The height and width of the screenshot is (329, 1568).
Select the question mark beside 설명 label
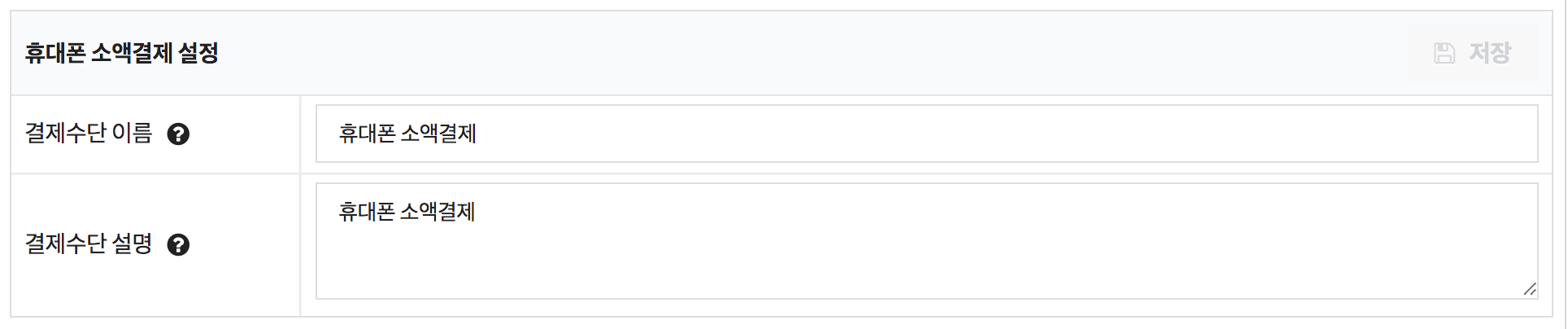point(178,245)
